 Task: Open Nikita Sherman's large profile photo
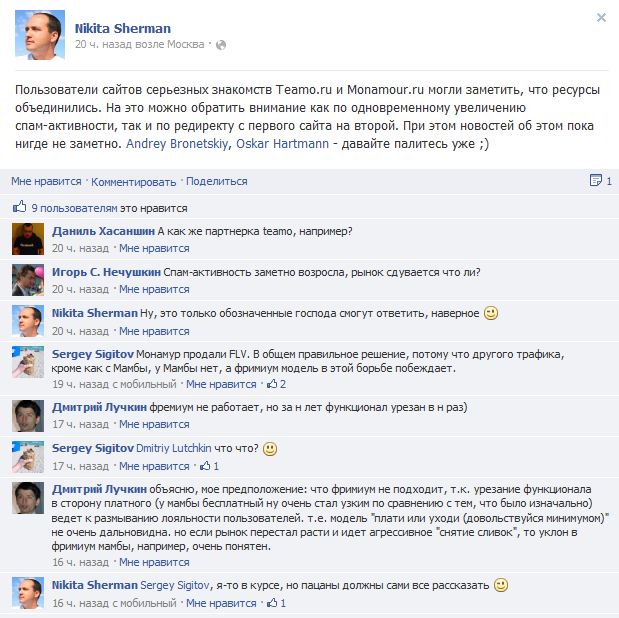coord(39,34)
